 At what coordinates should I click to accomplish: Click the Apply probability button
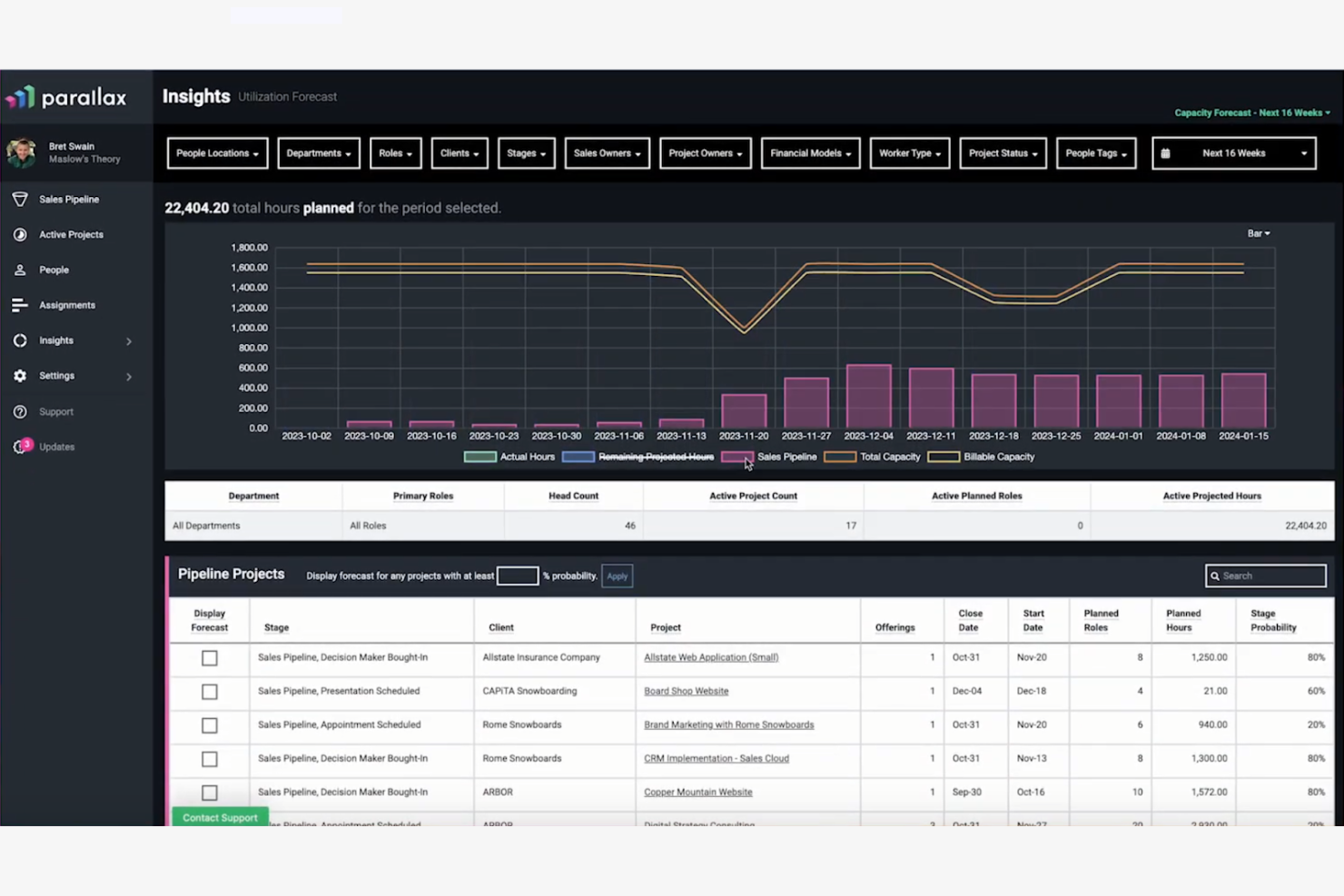pos(617,576)
